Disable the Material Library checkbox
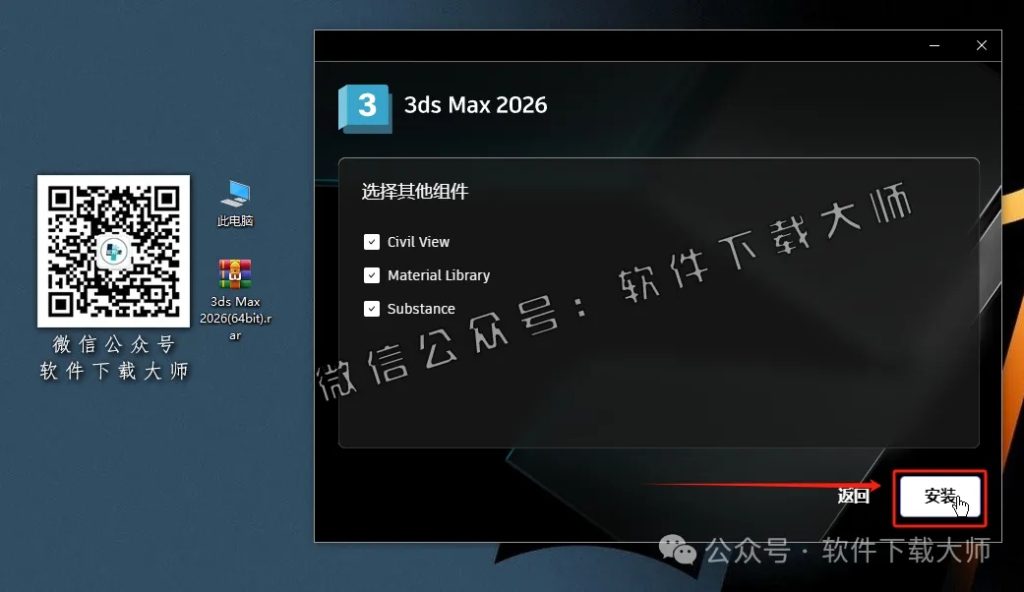The width and height of the screenshot is (1024, 592). 371,275
